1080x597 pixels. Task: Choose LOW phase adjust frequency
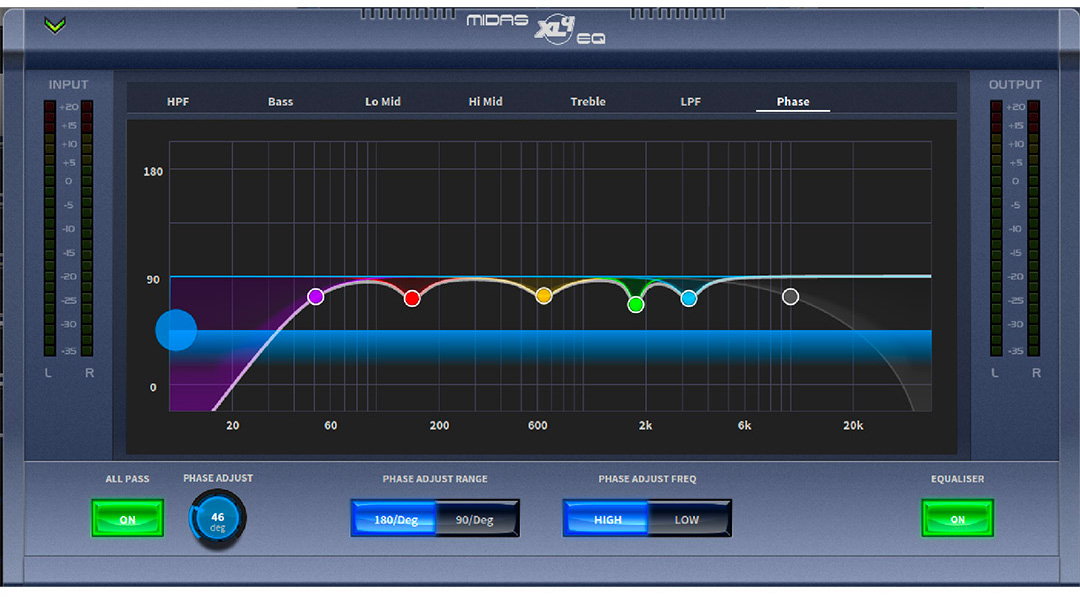coord(688,519)
